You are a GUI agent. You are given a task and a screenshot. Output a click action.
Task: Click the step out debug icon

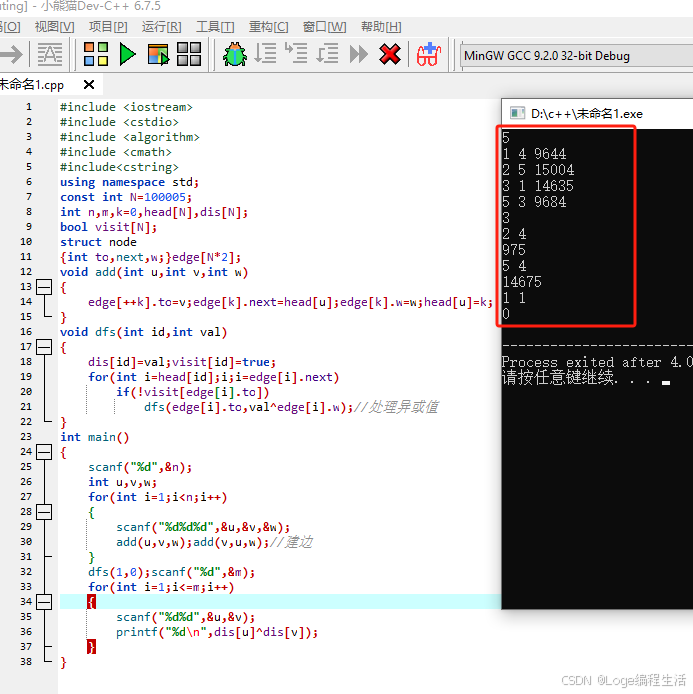click(327, 54)
